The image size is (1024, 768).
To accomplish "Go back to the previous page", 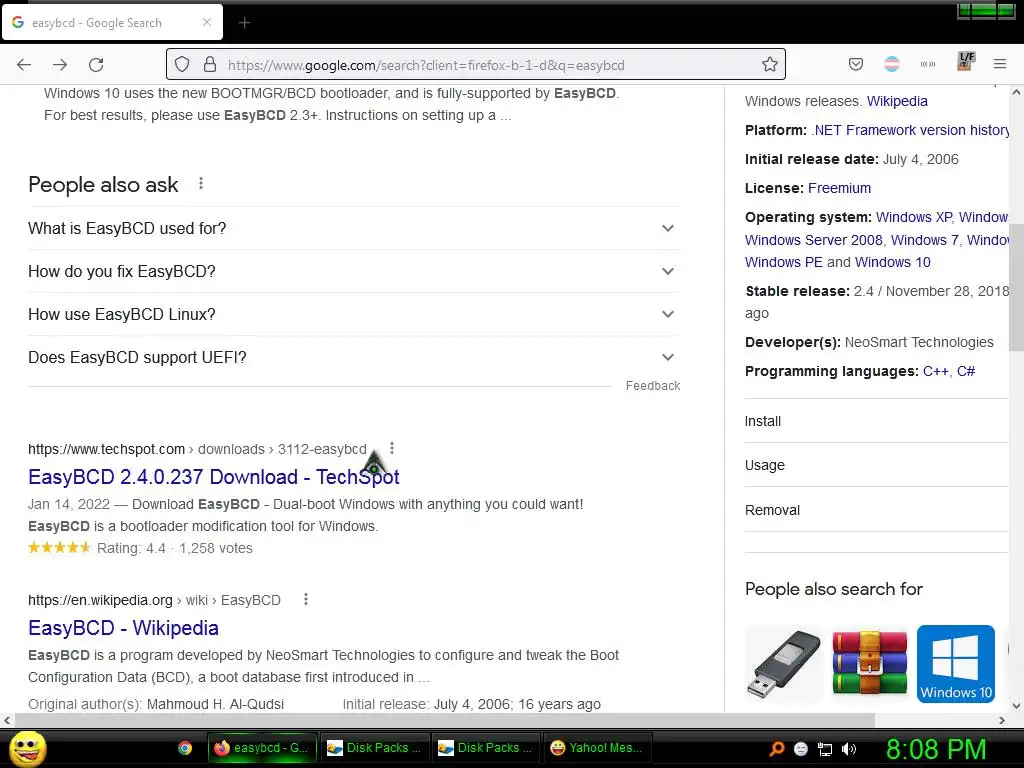I will coord(24,65).
